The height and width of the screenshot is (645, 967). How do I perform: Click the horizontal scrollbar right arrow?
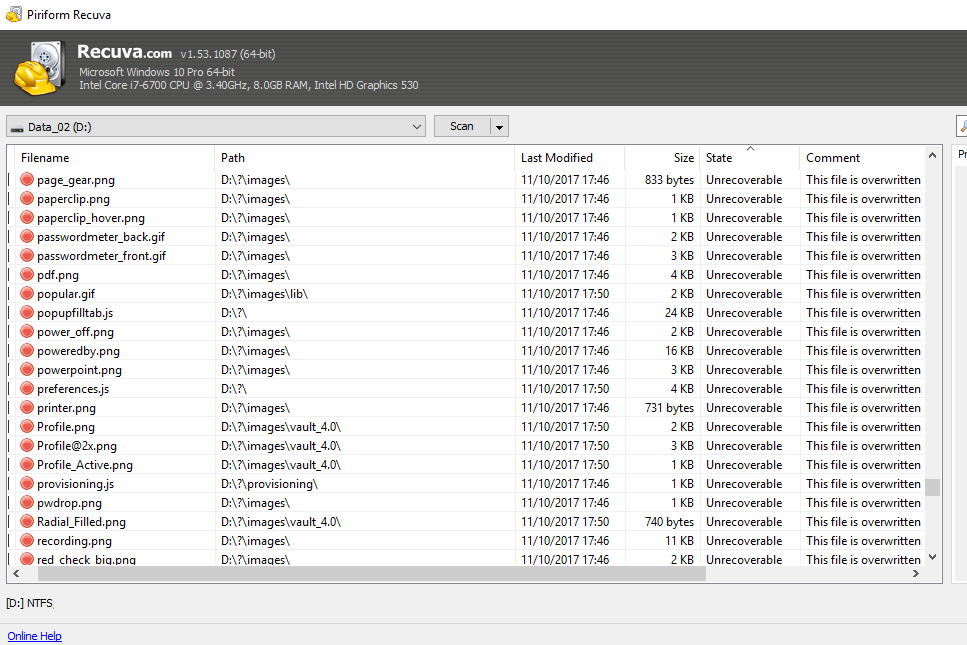coord(916,575)
